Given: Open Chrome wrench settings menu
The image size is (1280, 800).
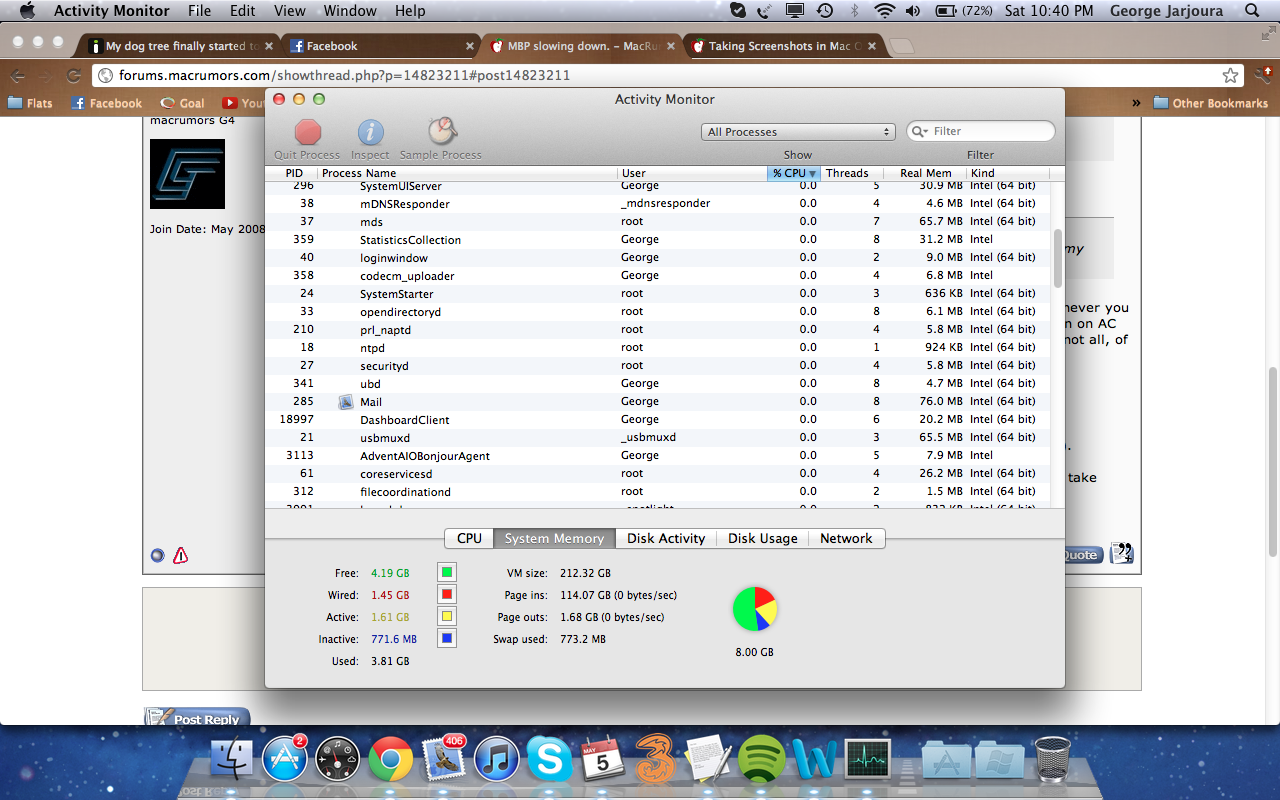Looking at the screenshot, I should point(1262,75).
